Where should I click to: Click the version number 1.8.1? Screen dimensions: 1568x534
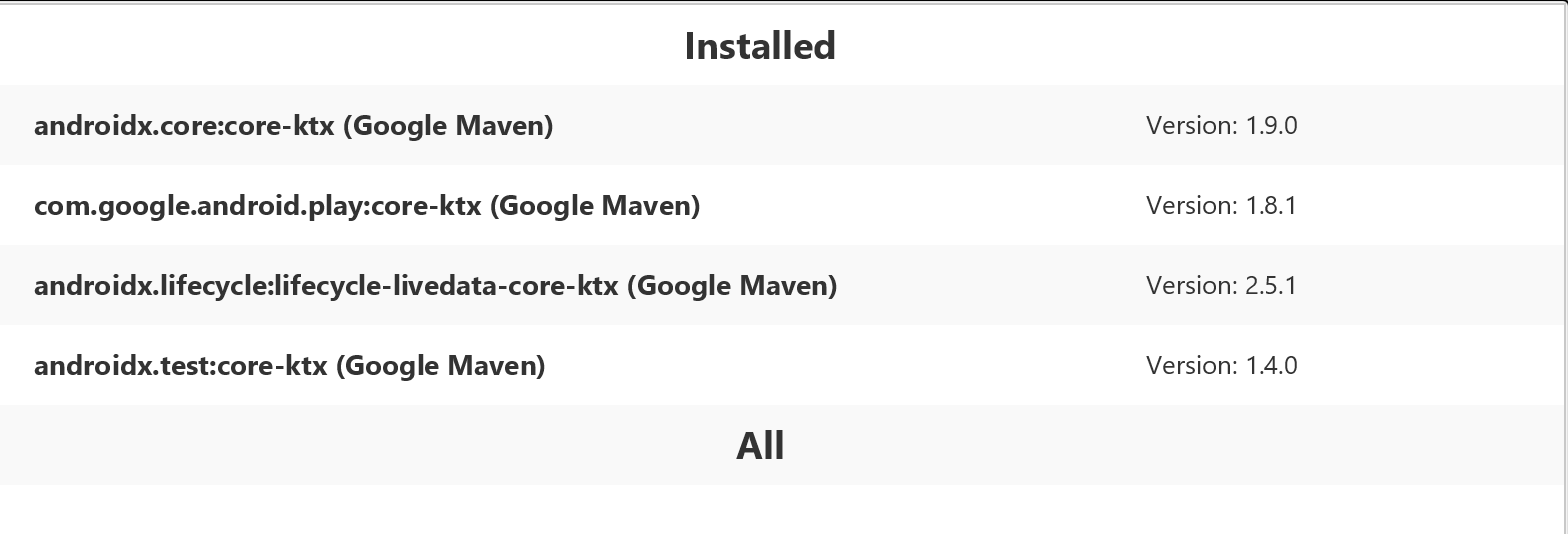tap(1271, 206)
